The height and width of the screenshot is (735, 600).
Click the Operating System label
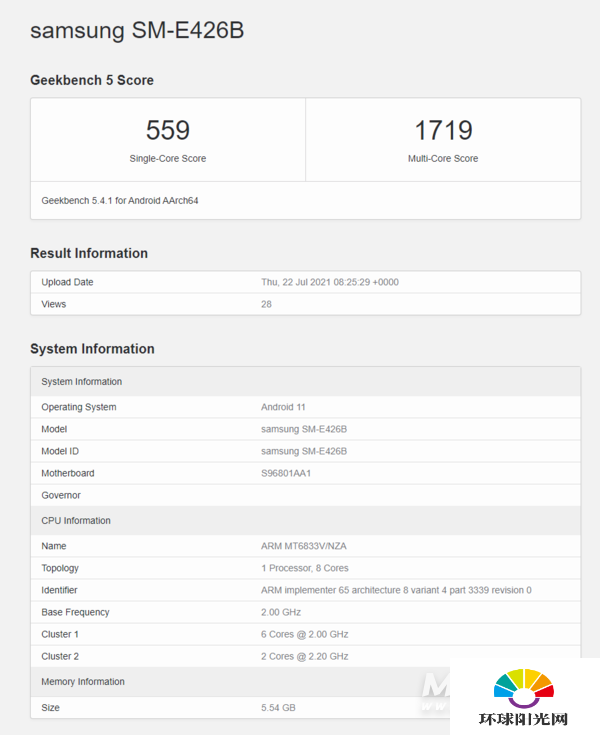pyautogui.click(x=79, y=407)
